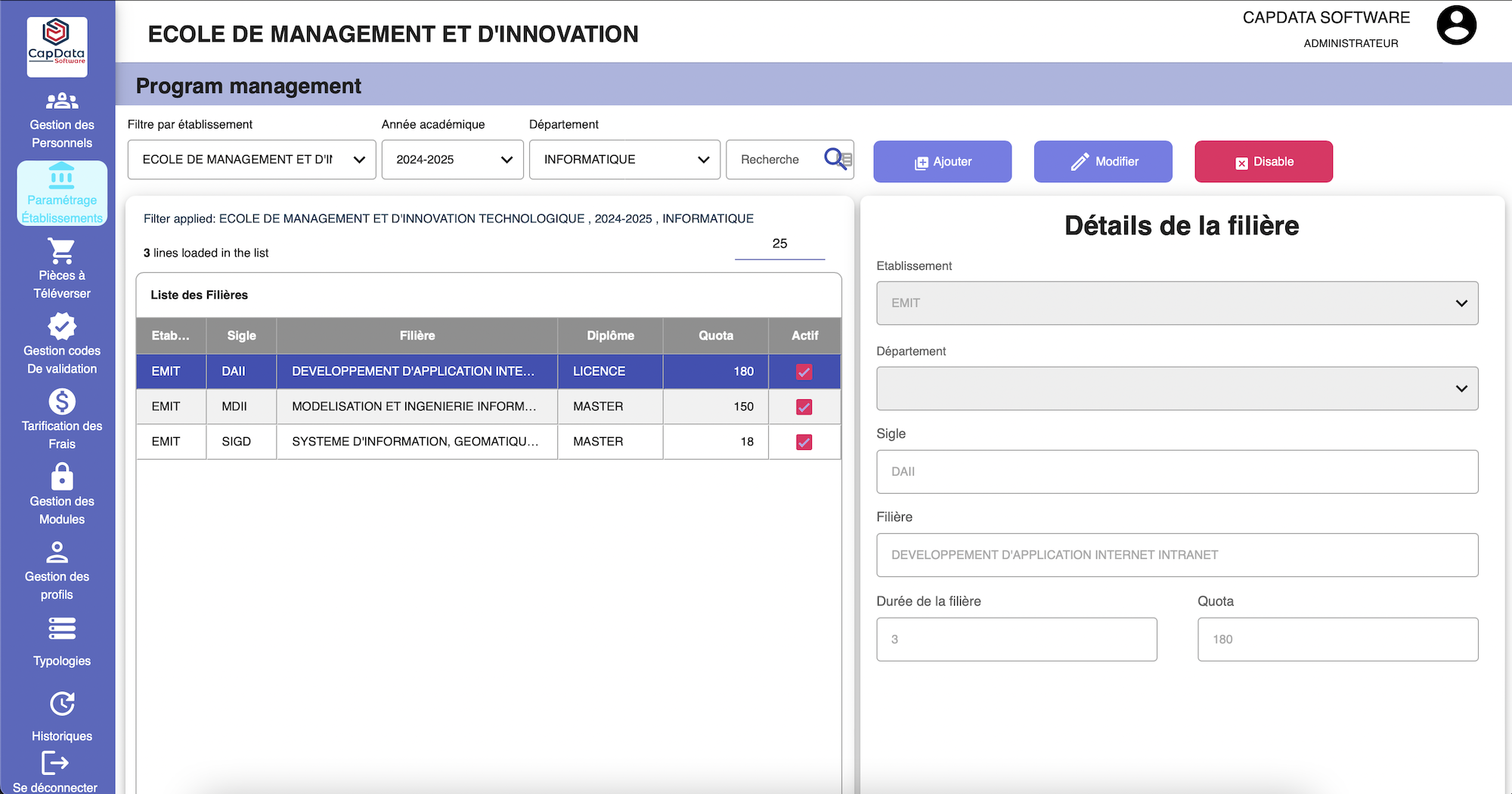Image resolution: width=1512 pixels, height=794 pixels.
Task: Open the Année académique 2024-2025 dropdown
Action: (452, 160)
